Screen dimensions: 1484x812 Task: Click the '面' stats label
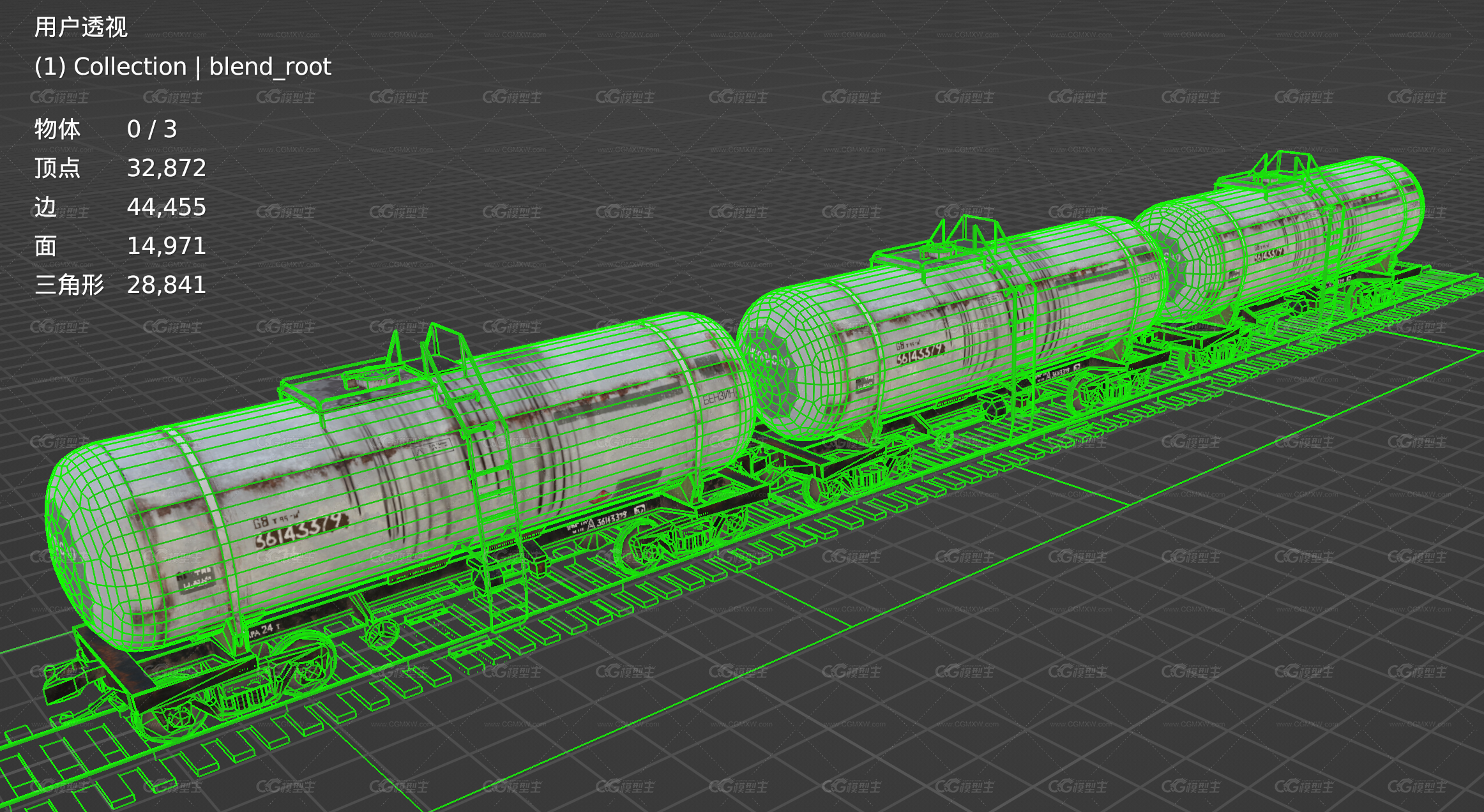[45, 246]
